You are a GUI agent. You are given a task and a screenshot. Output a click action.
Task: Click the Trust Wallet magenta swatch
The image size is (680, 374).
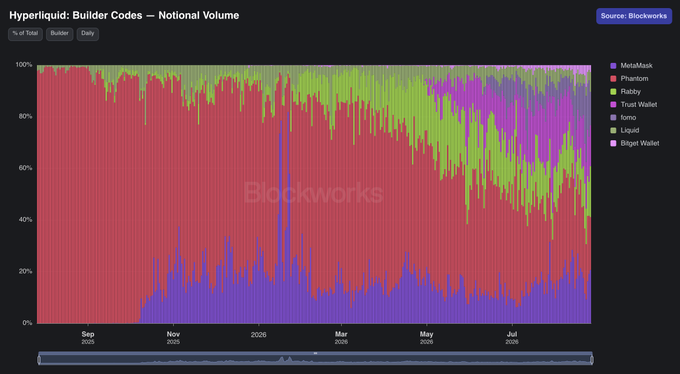(613, 105)
